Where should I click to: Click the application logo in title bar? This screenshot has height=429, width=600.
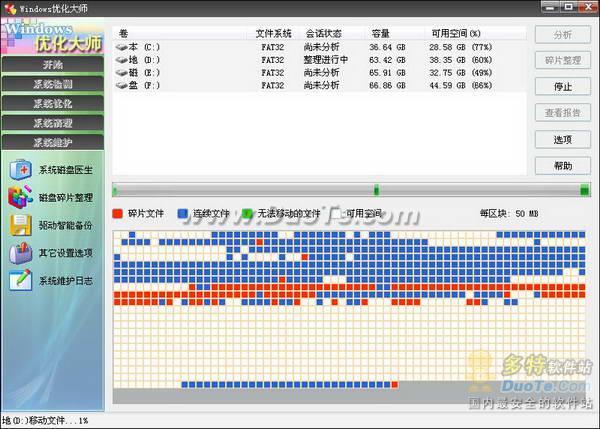10,8
